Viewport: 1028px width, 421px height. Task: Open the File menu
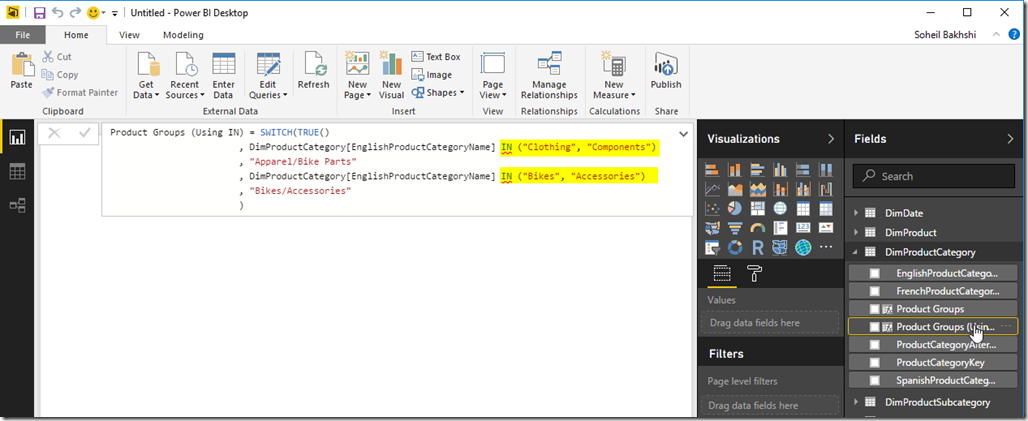coord(22,35)
